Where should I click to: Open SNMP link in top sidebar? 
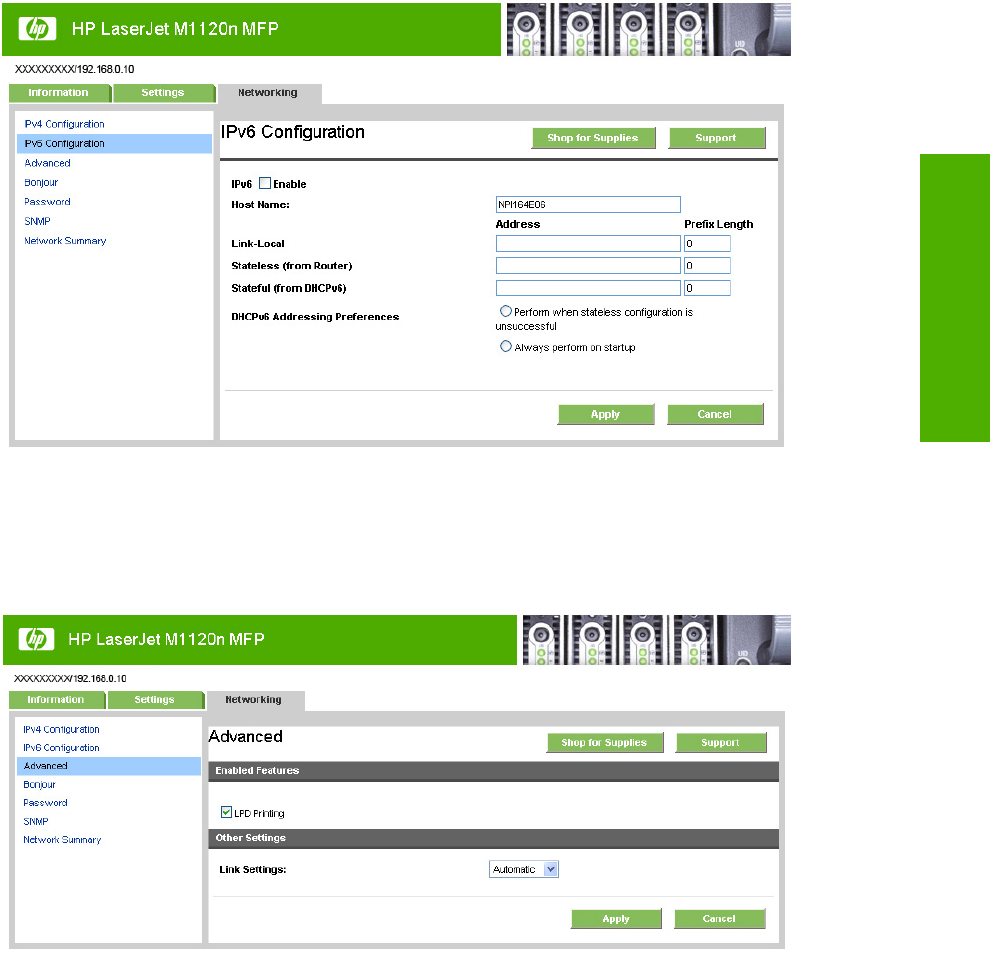37,221
